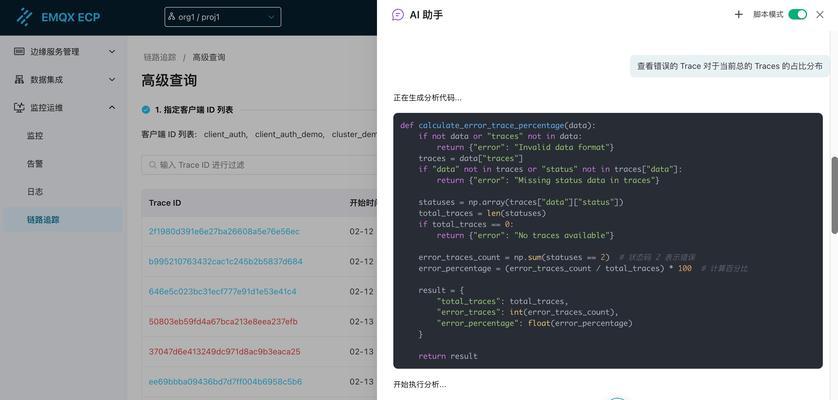The height and width of the screenshot is (400, 838).
Task: Click the 监控运维 monitor icon
Action: 19,107
